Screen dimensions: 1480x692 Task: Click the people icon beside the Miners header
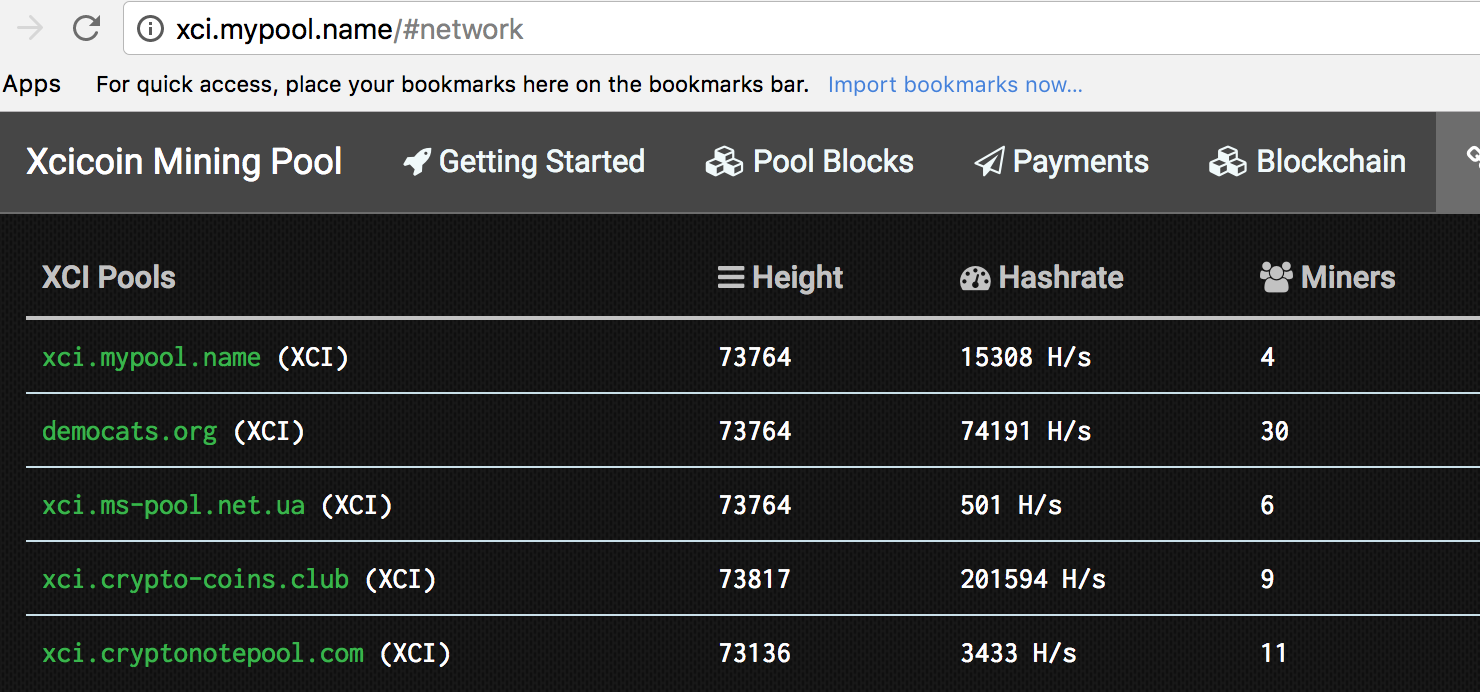pyautogui.click(x=1276, y=277)
